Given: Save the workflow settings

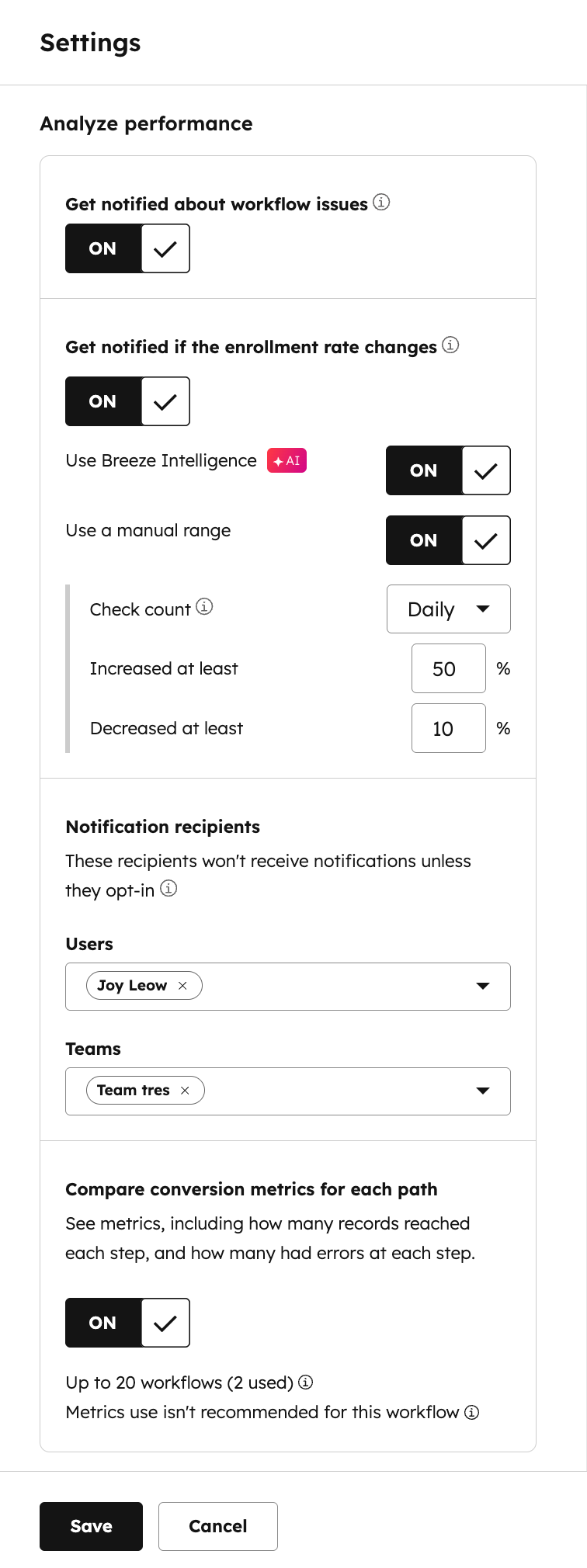Looking at the screenshot, I should point(91,1526).
